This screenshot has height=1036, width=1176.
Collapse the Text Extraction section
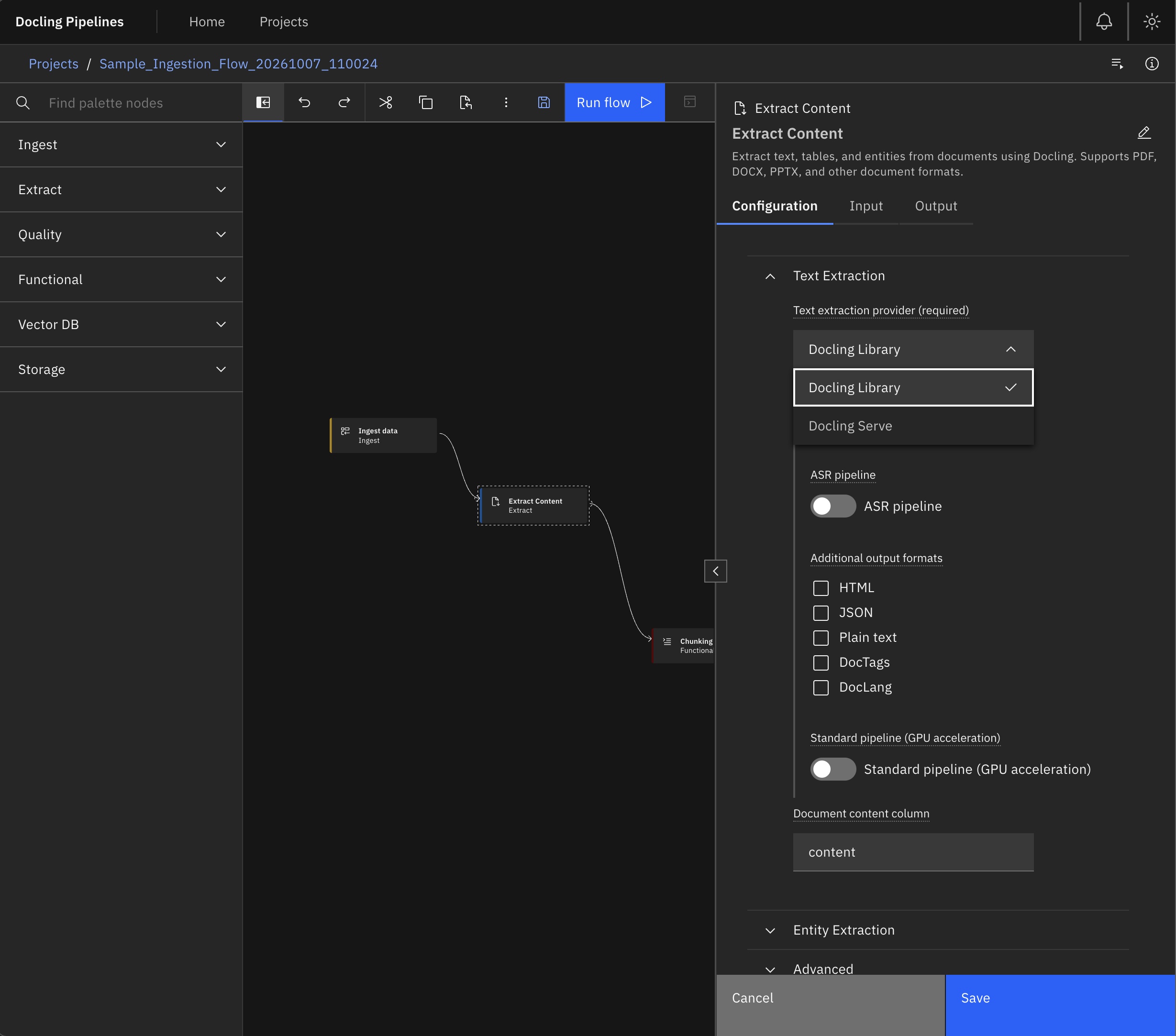(x=938, y=276)
